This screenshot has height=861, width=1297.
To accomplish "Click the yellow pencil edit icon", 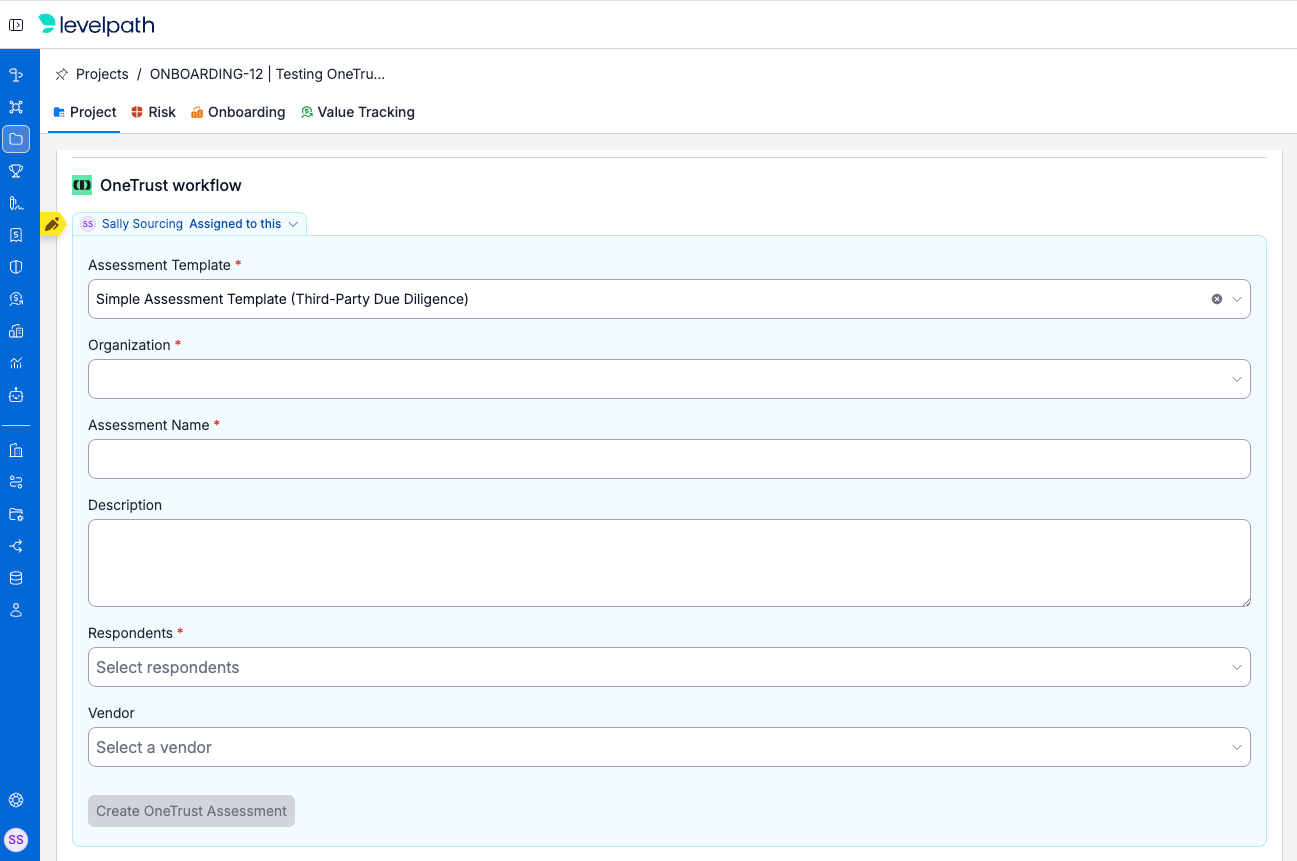I will [52, 224].
